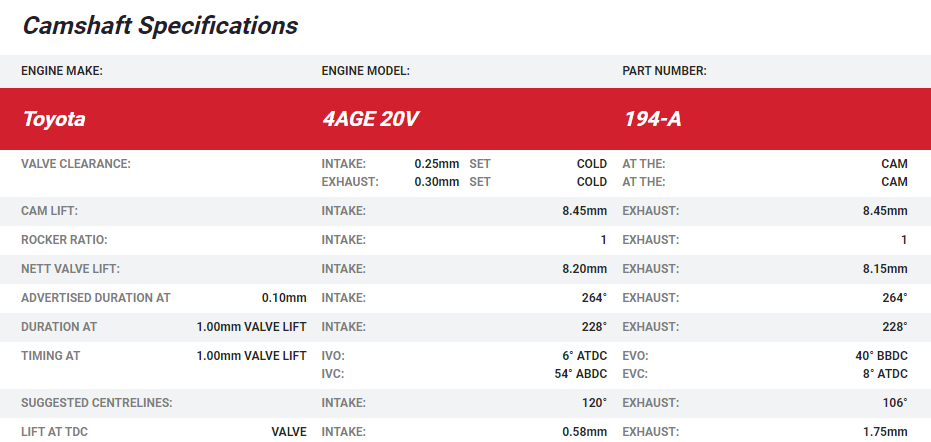Select the 106° exhaust centreline value

click(895, 403)
